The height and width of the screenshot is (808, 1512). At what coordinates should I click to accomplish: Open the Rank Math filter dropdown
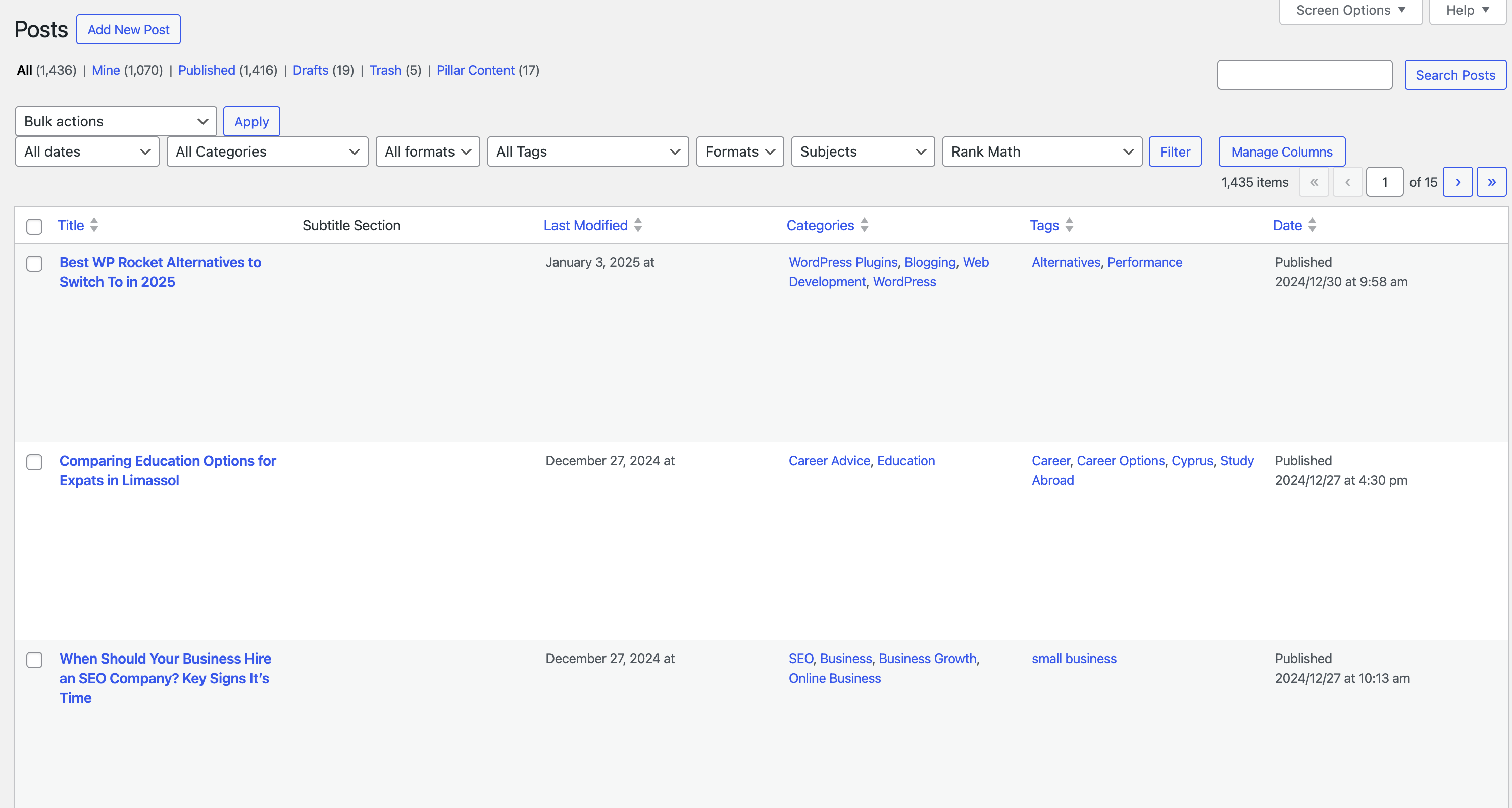coord(1042,151)
